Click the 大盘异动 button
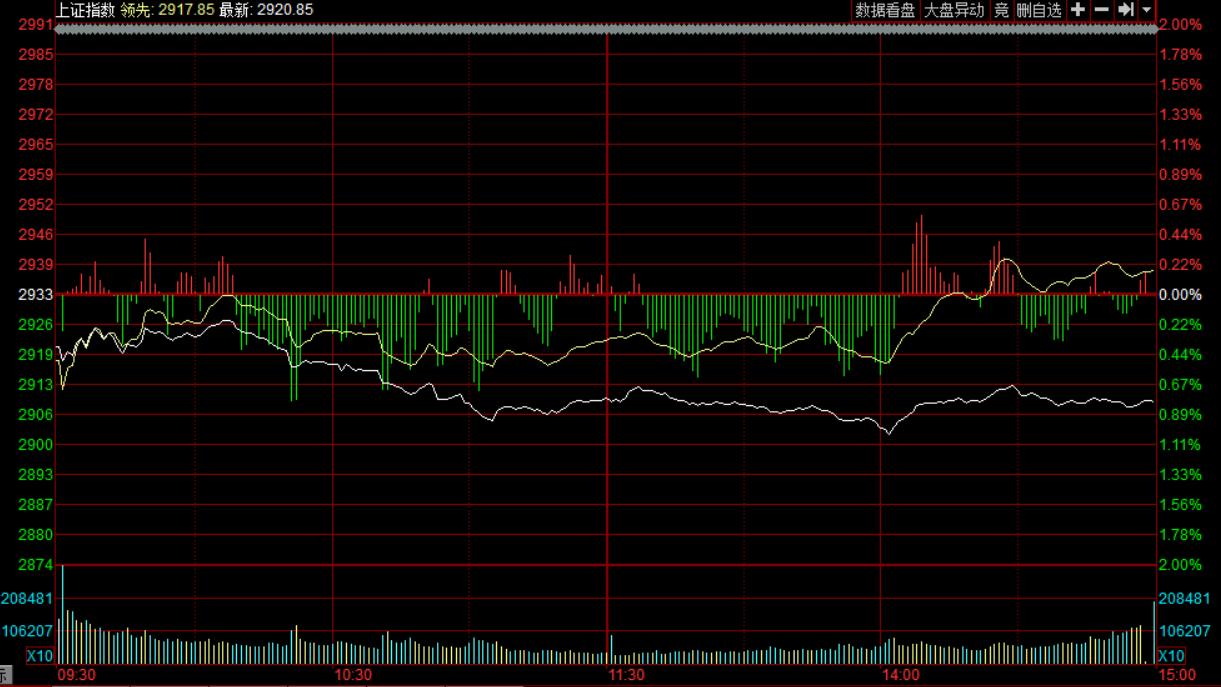Viewport: 1221px width, 687px height. click(954, 10)
